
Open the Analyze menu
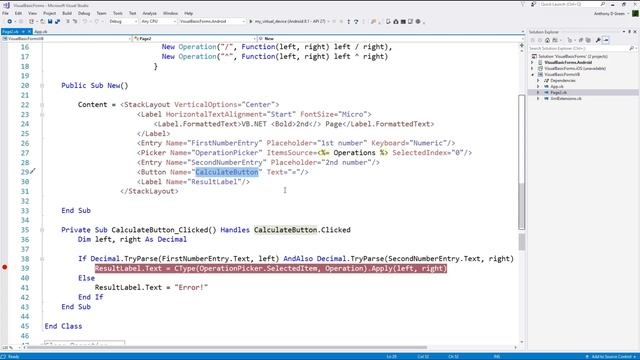point(149,13)
